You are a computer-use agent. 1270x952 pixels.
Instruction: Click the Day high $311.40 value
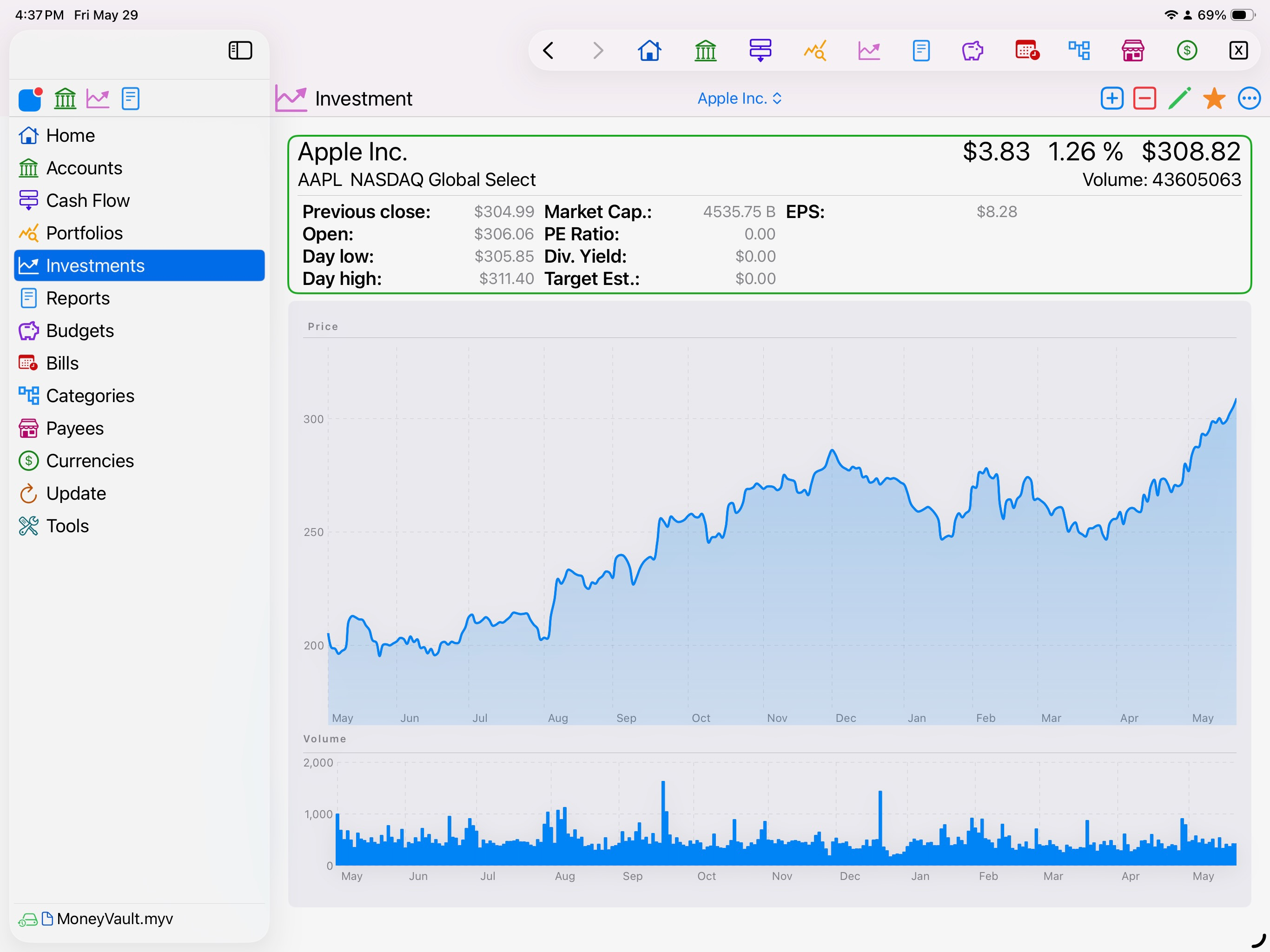[506, 279]
